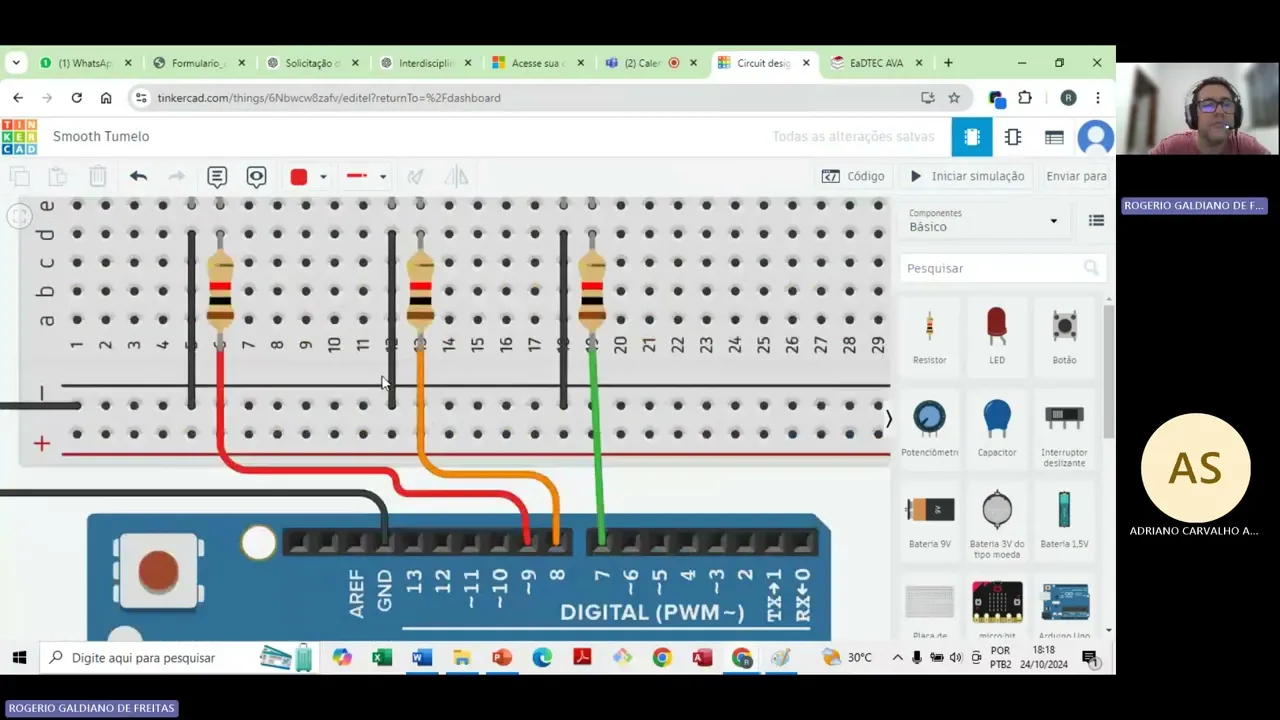This screenshot has width=1280, height=720.
Task: Switch to the WhatsApp browser tab
Action: pos(85,63)
